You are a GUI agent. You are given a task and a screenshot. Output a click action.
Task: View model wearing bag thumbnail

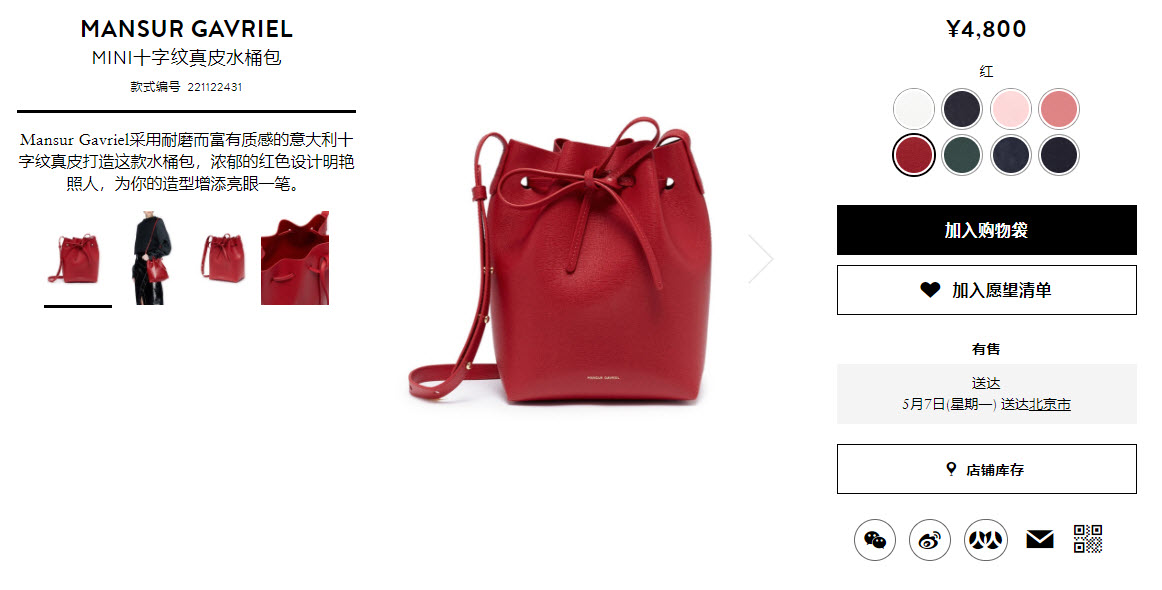tap(152, 258)
